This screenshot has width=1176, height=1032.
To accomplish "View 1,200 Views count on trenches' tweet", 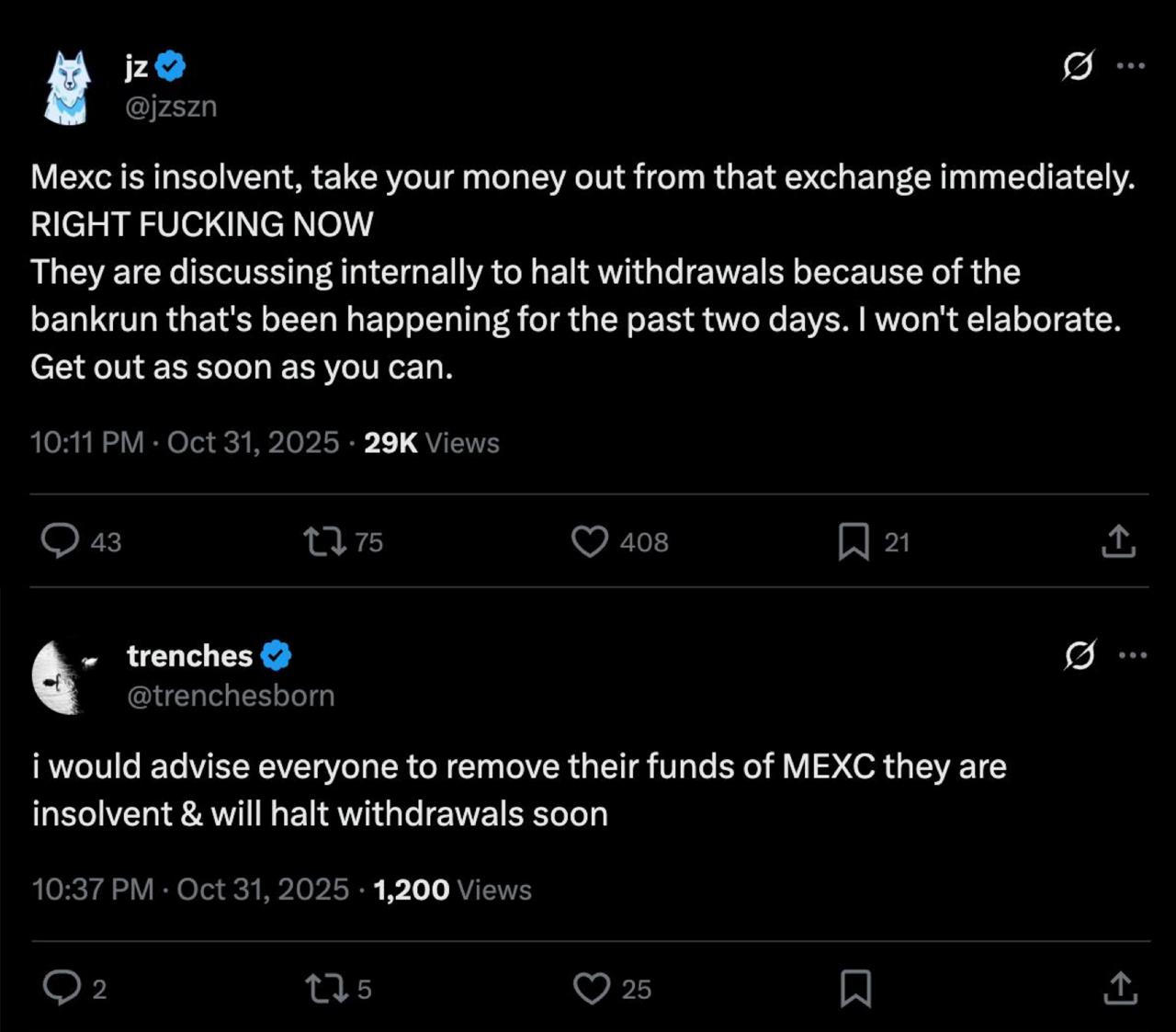I will pos(453,890).
